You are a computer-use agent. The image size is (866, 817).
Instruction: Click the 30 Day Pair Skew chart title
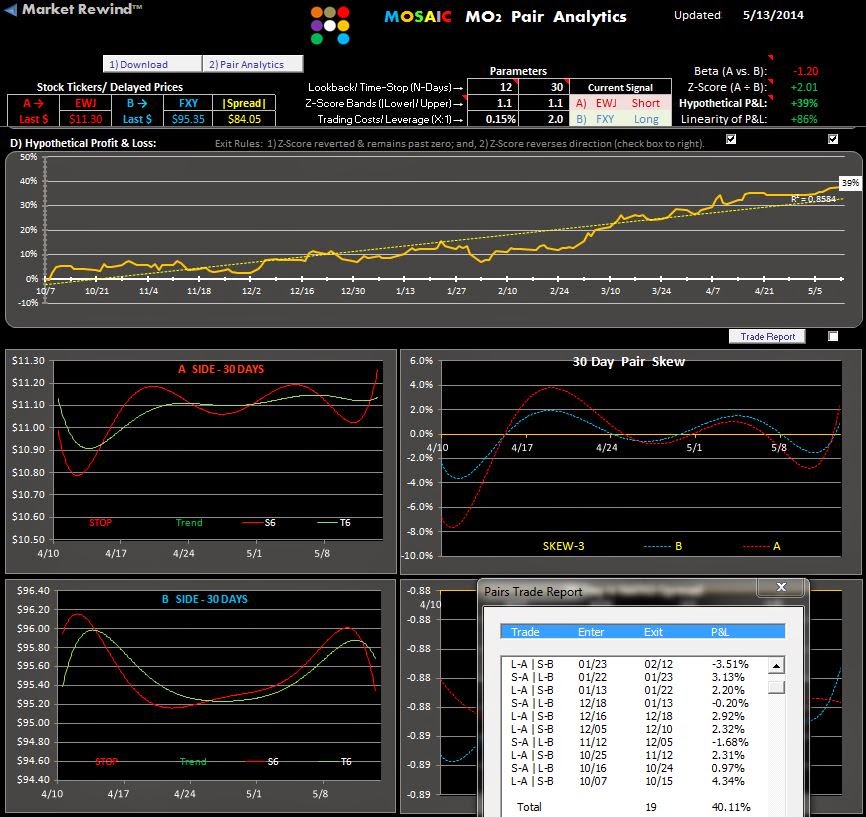click(x=629, y=362)
